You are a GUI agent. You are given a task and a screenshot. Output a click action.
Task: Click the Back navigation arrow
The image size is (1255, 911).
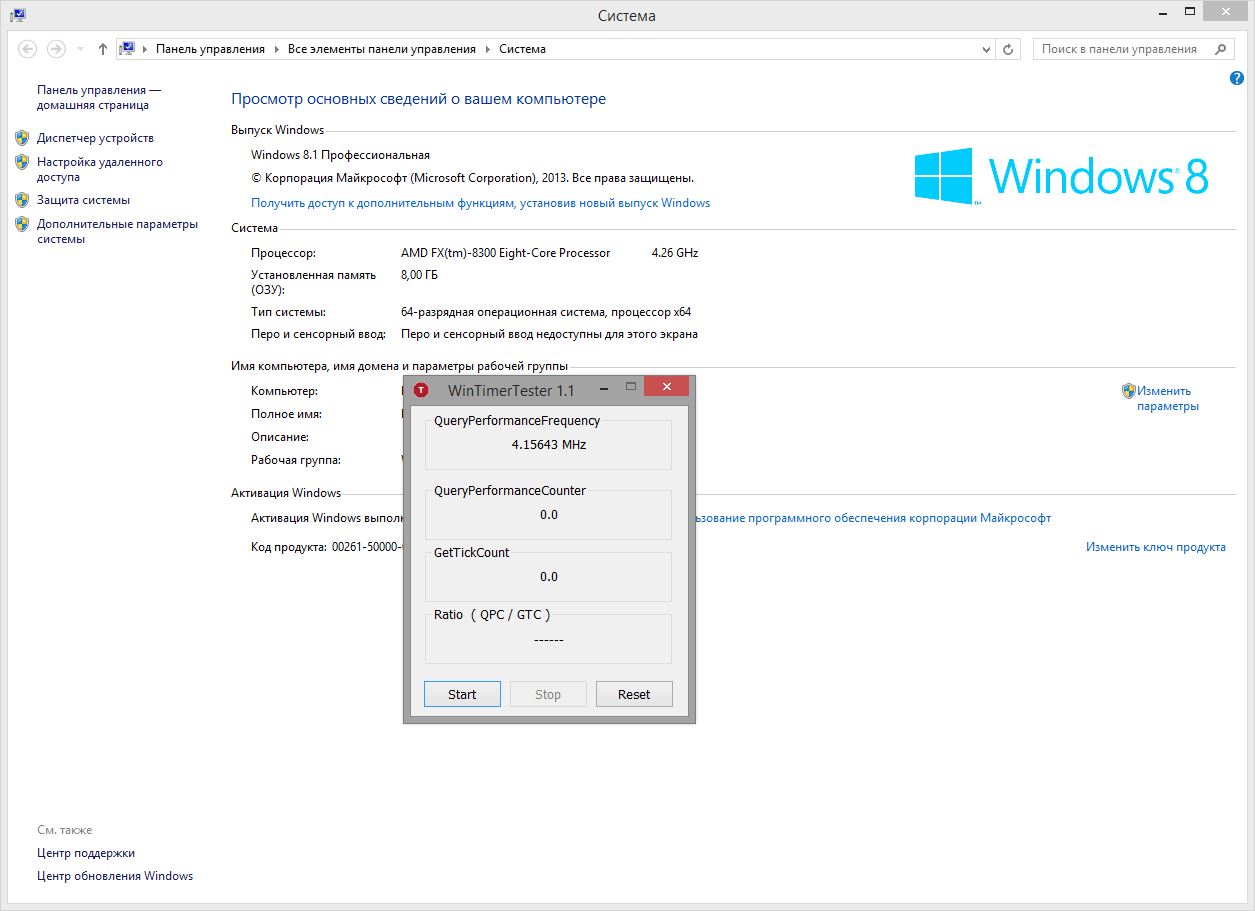click(x=28, y=49)
